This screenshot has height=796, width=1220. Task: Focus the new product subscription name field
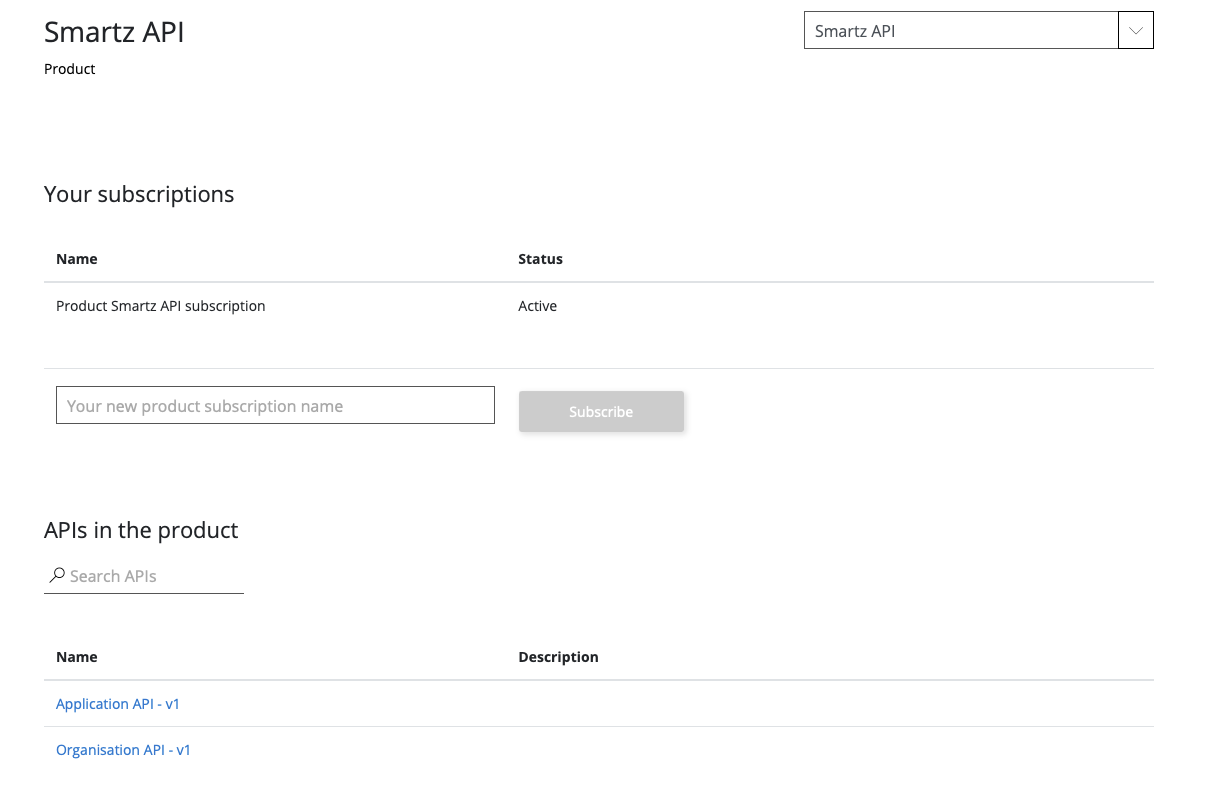pos(275,406)
